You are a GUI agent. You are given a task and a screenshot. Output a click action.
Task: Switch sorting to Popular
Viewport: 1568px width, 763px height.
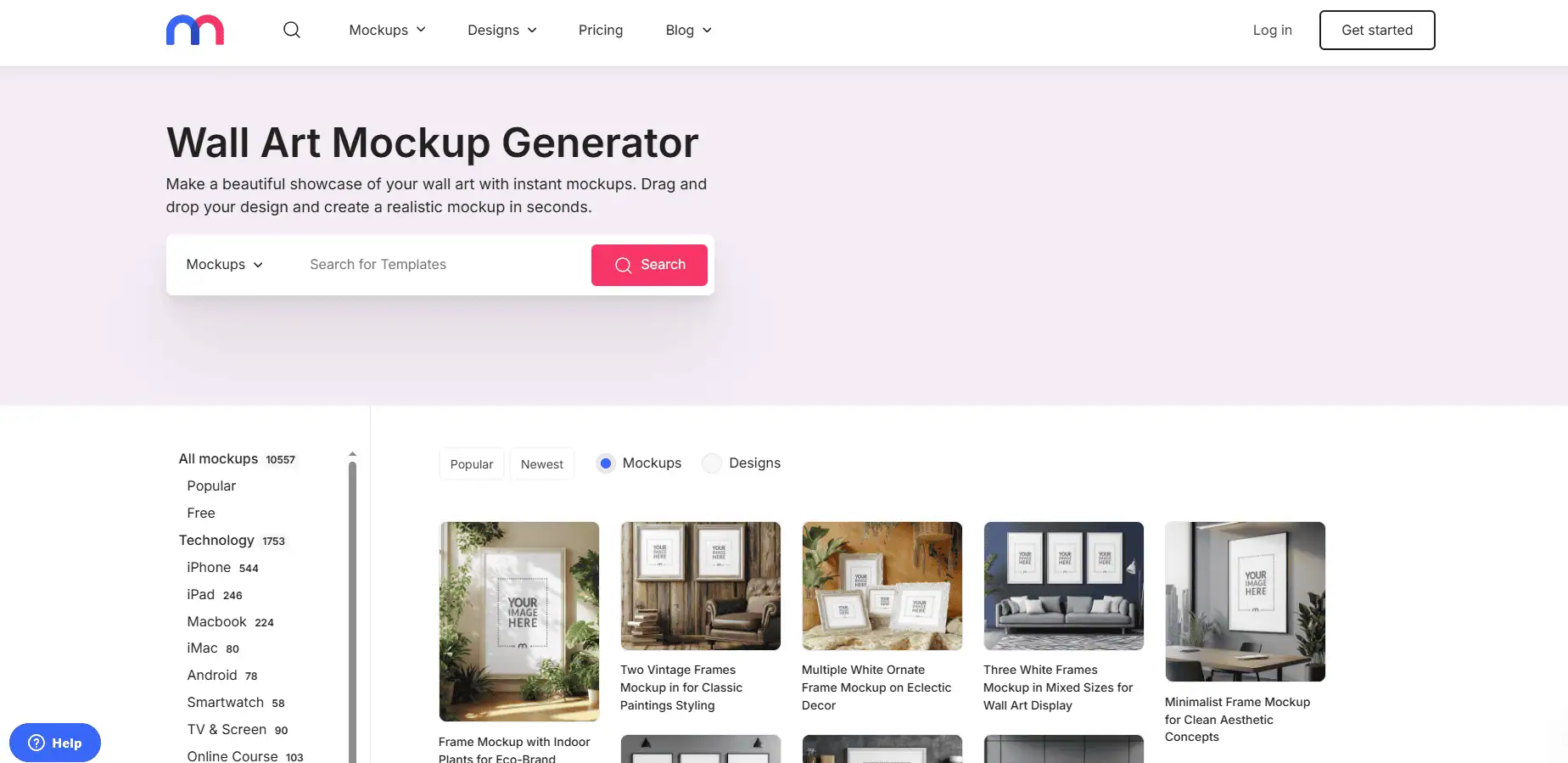pyautogui.click(x=472, y=464)
